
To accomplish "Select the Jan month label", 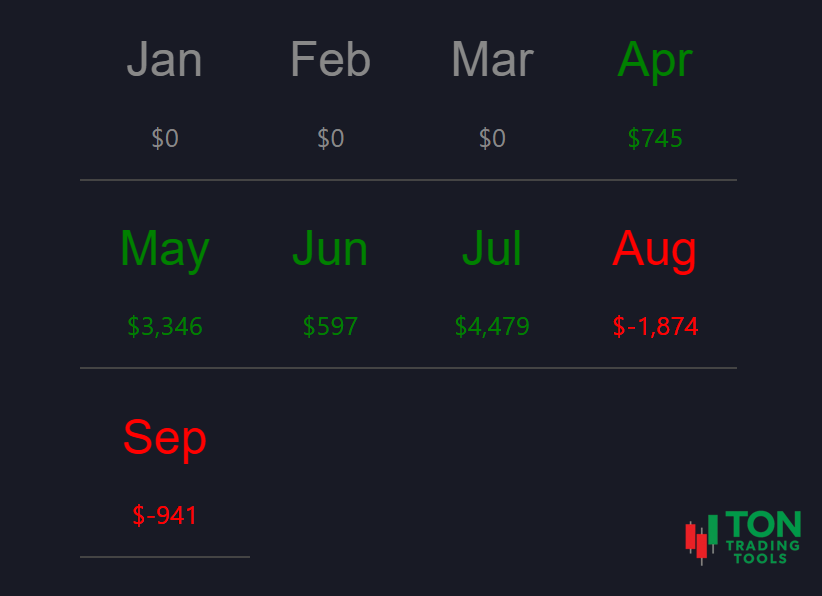I will tap(164, 60).
